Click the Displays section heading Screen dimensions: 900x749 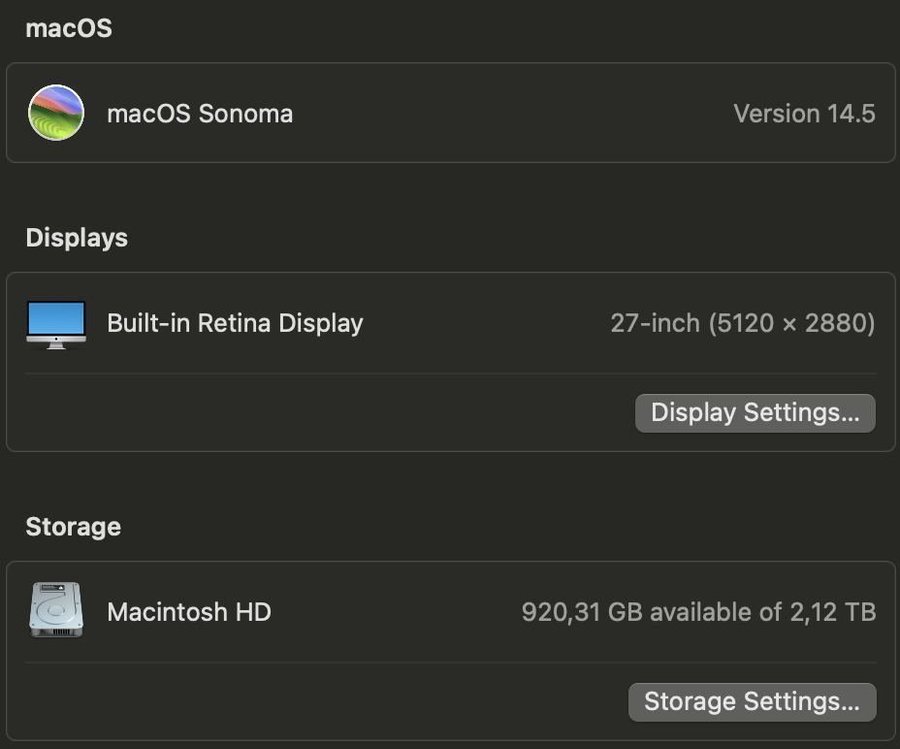coord(77,238)
